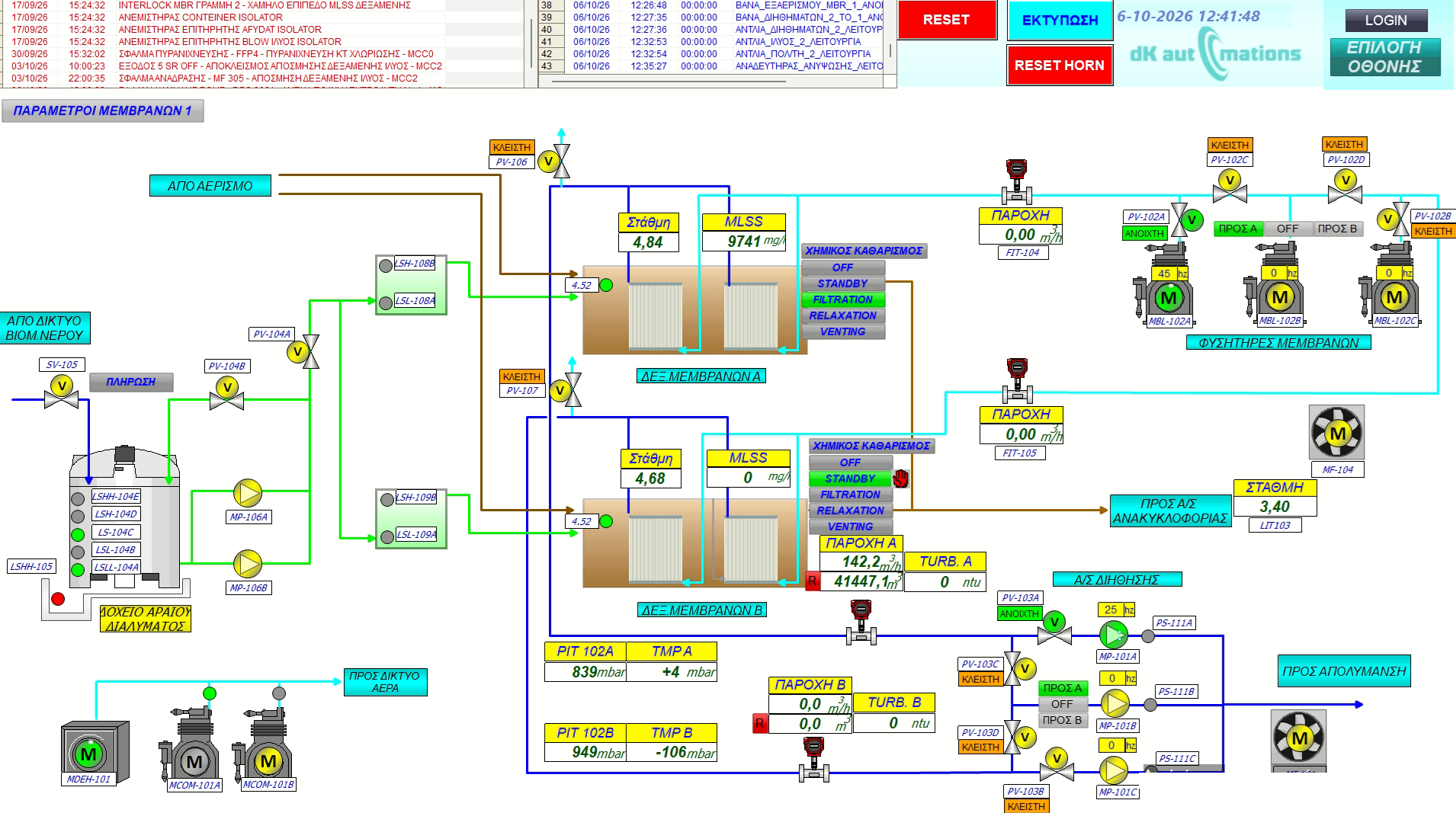Set tank A mode to STANDBY

tap(843, 283)
